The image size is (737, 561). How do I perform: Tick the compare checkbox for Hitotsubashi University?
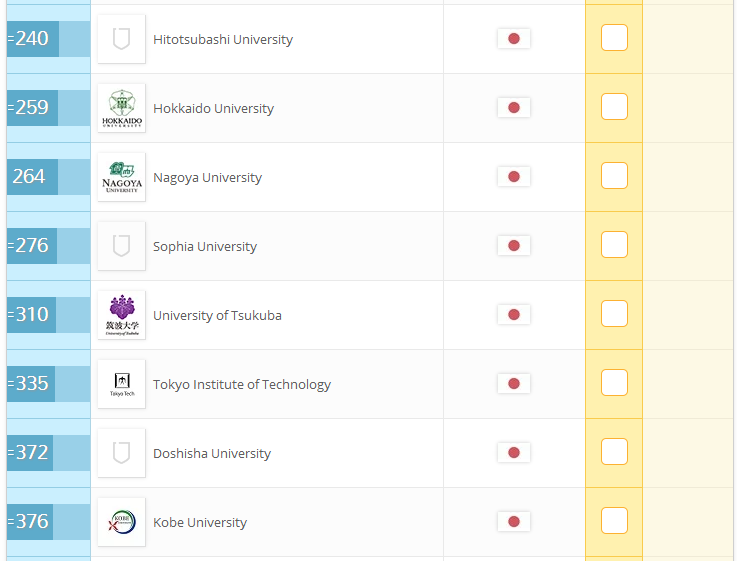(x=614, y=38)
